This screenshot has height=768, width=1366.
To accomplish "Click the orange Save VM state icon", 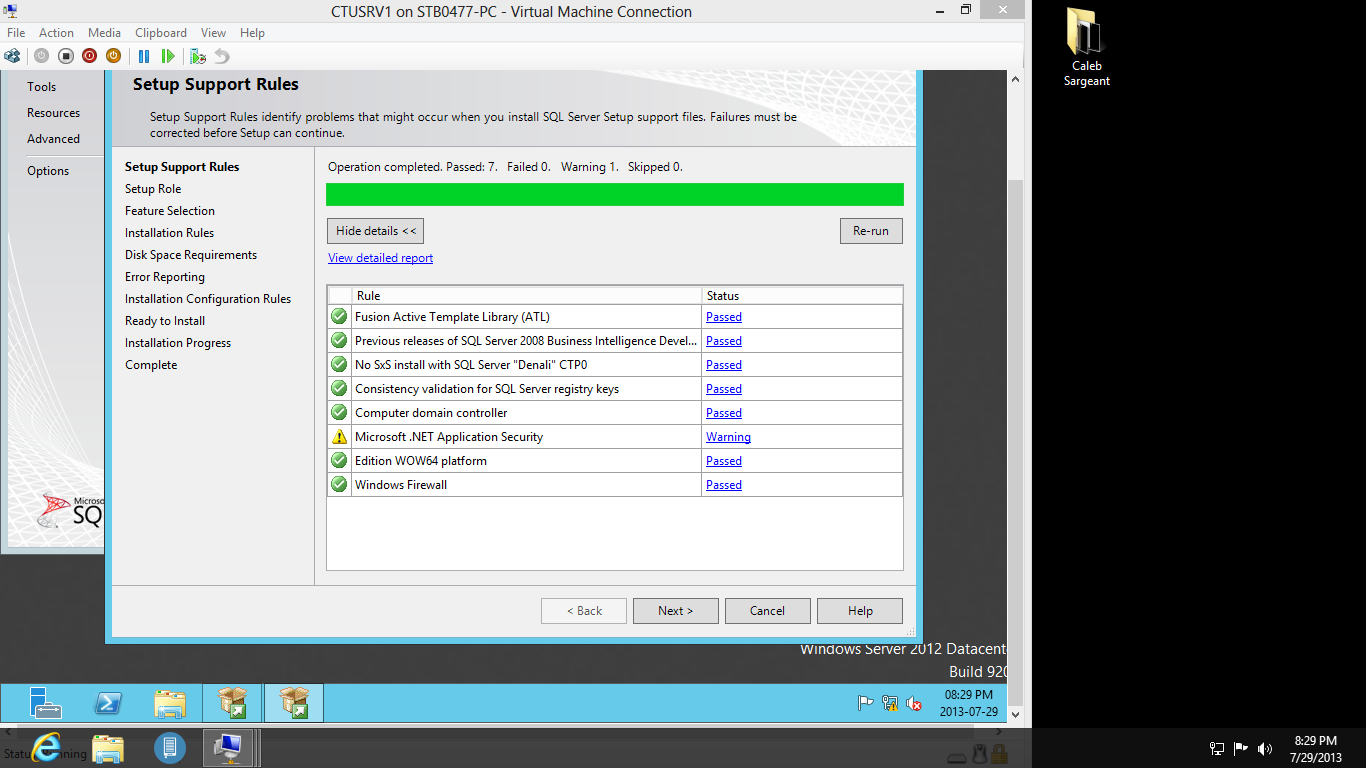I will [114, 56].
